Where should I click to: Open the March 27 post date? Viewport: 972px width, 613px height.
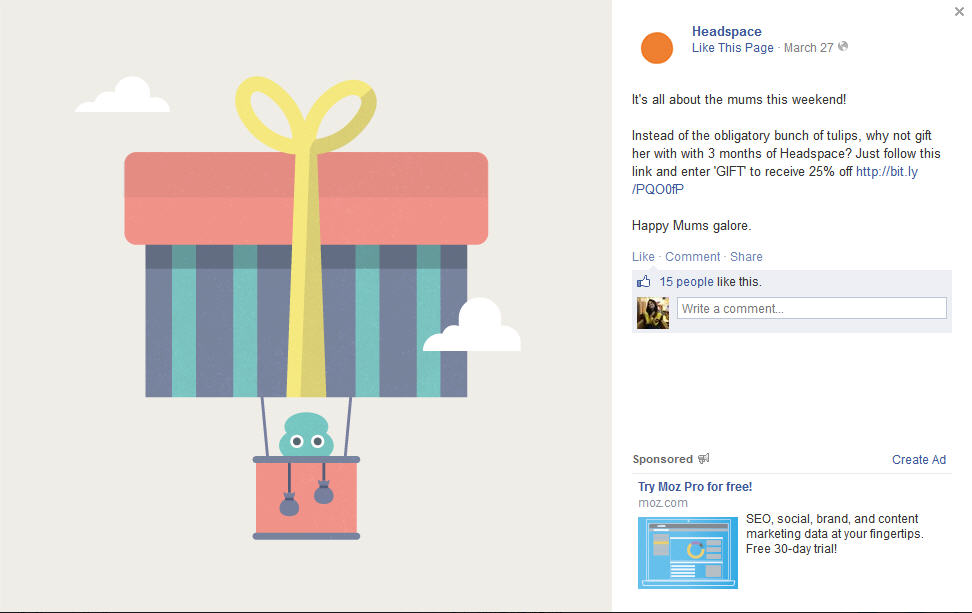click(808, 48)
